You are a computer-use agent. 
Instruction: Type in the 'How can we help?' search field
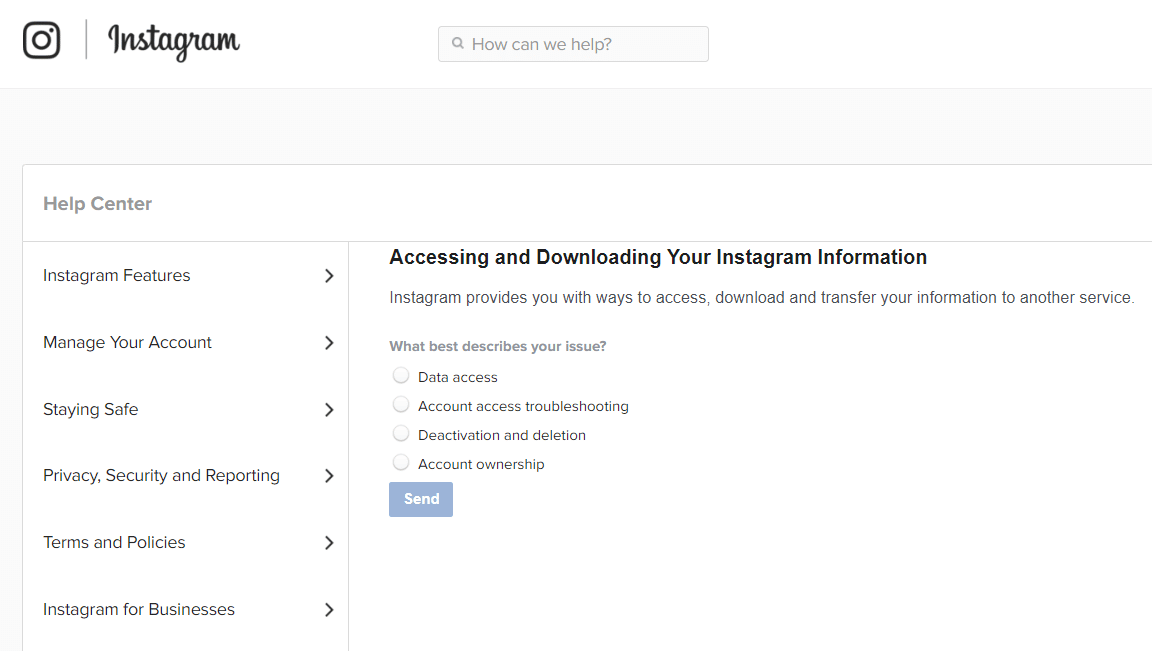[x=585, y=44]
